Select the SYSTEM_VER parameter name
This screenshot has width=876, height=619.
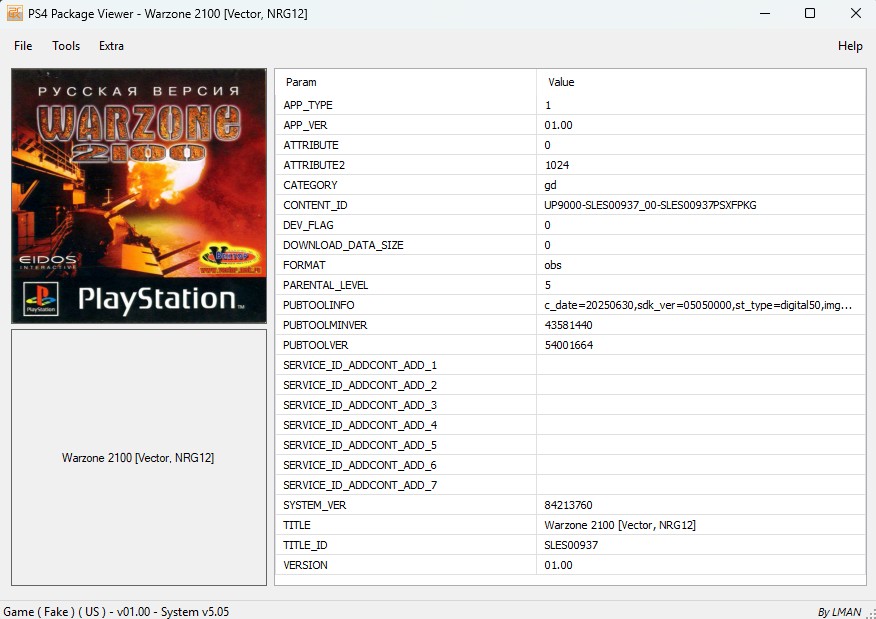(x=315, y=506)
